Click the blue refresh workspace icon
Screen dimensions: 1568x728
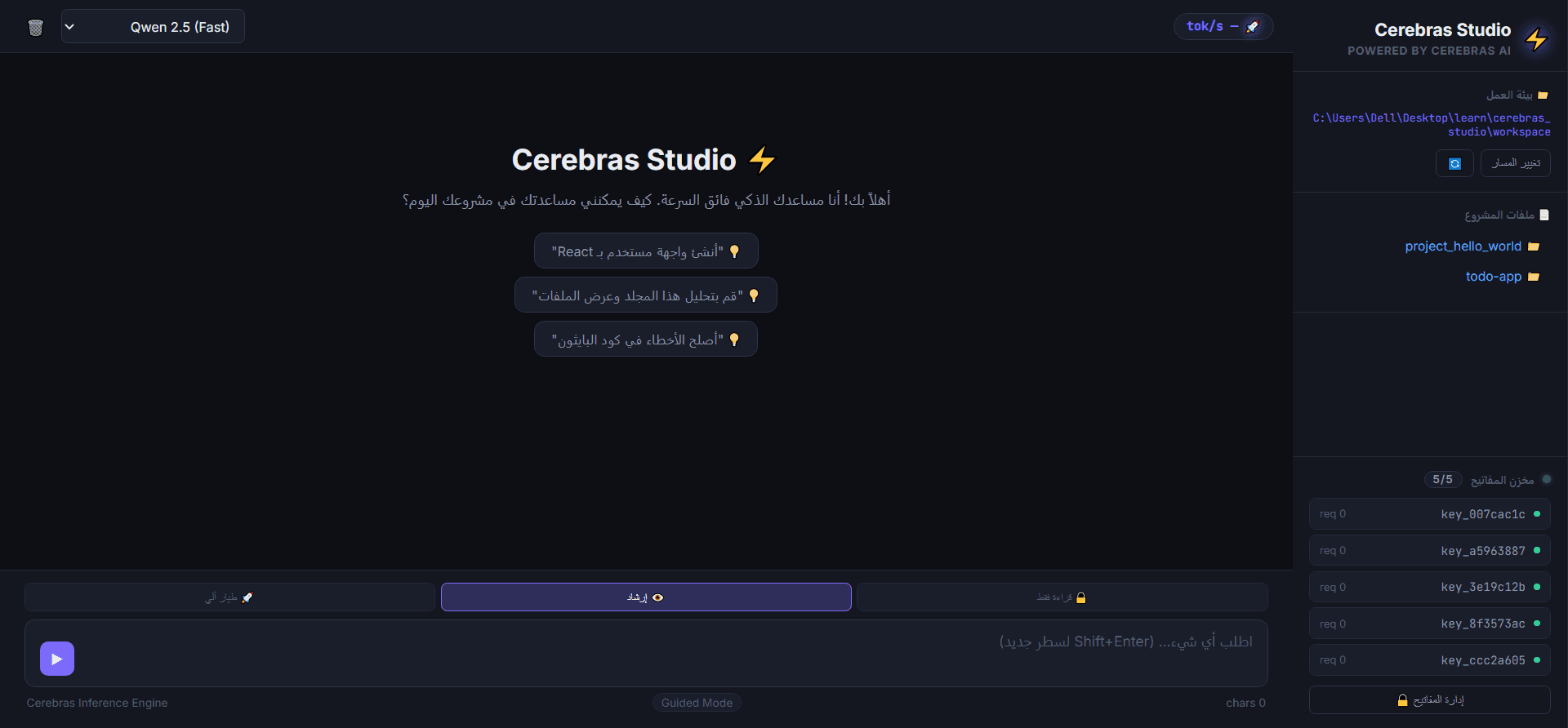coord(1454,163)
